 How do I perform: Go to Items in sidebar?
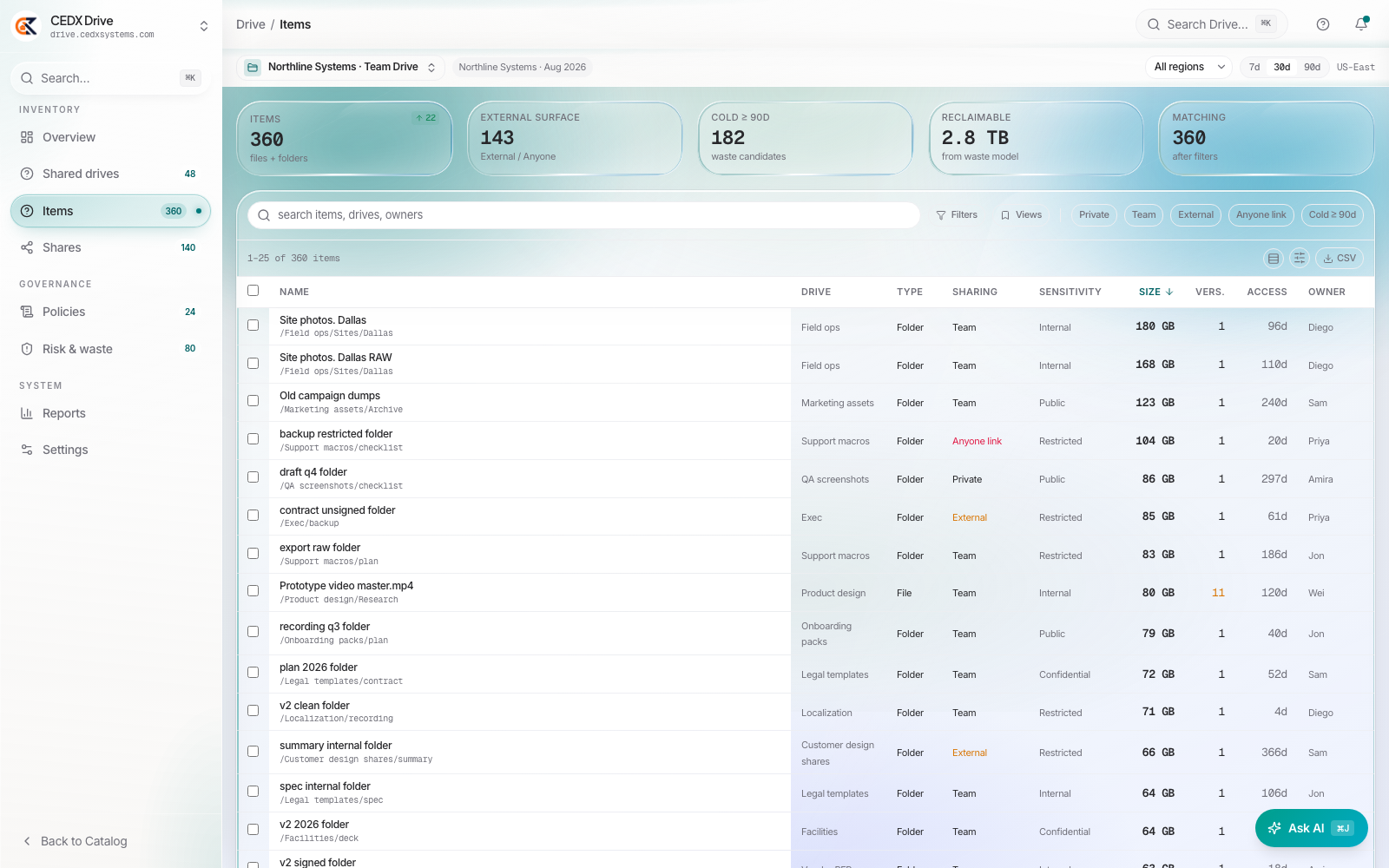110,211
